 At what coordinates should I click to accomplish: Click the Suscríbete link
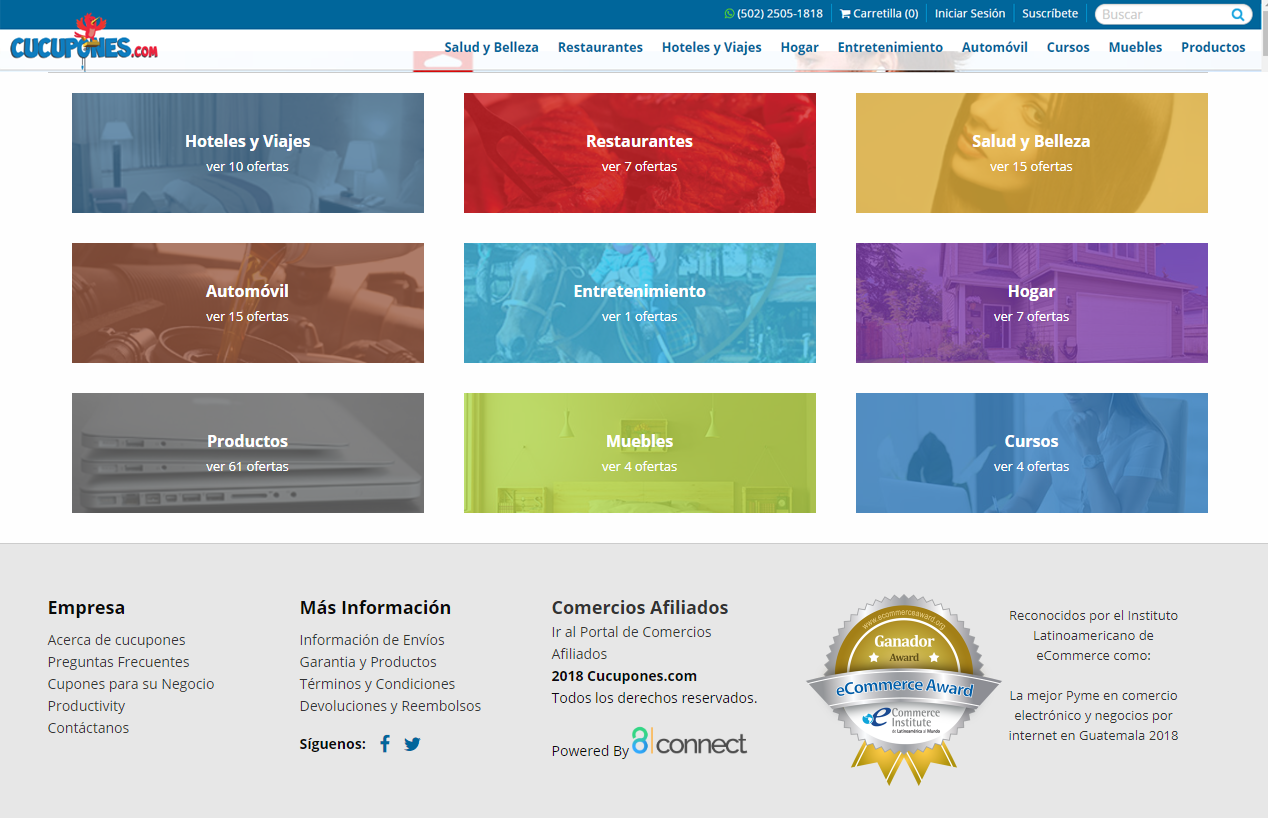pyautogui.click(x=1050, y=14)
